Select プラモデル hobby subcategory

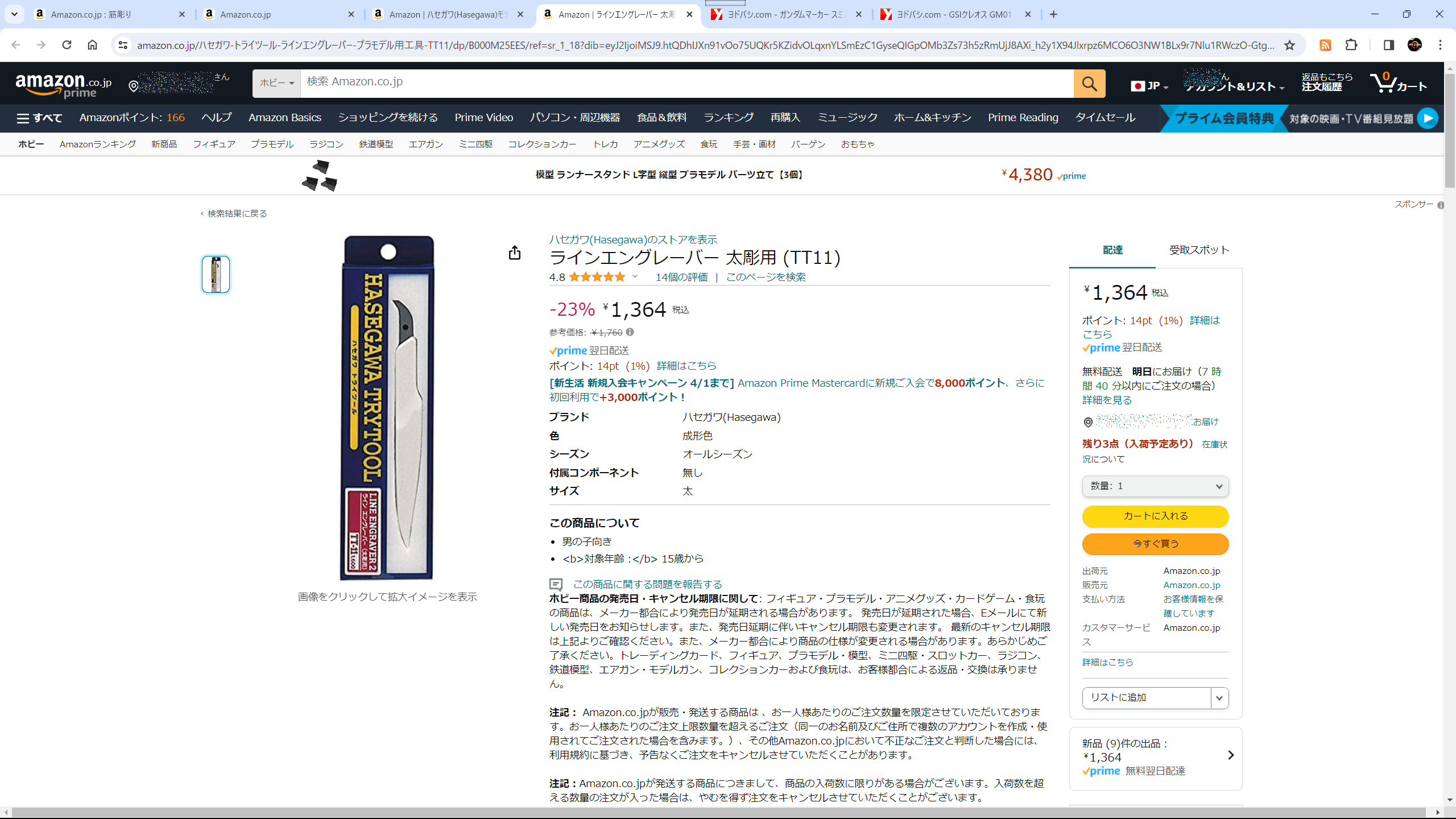tap(272, 144)
